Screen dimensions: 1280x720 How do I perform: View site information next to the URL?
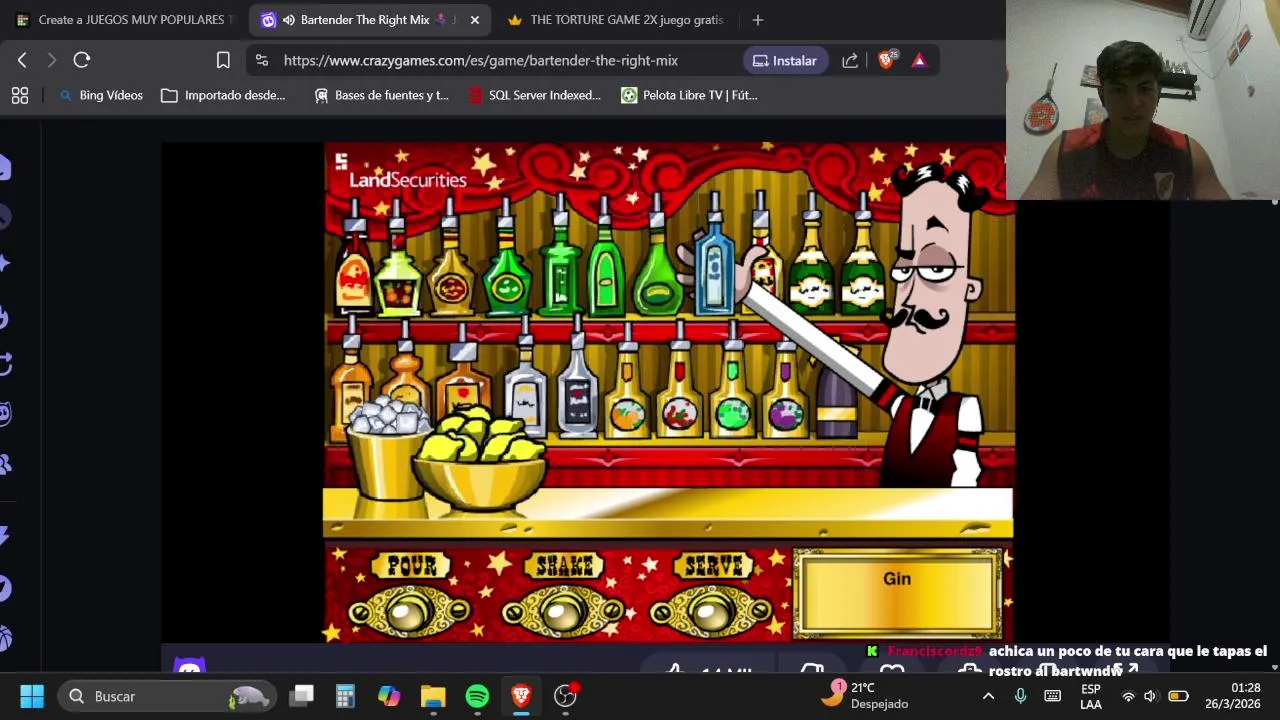pos(262,60)
